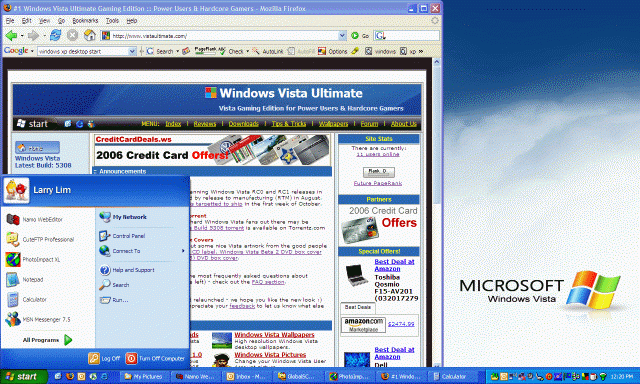640x384 pixels.
Task: Click the page vertical scrollbar
Action: pos(436,212)
